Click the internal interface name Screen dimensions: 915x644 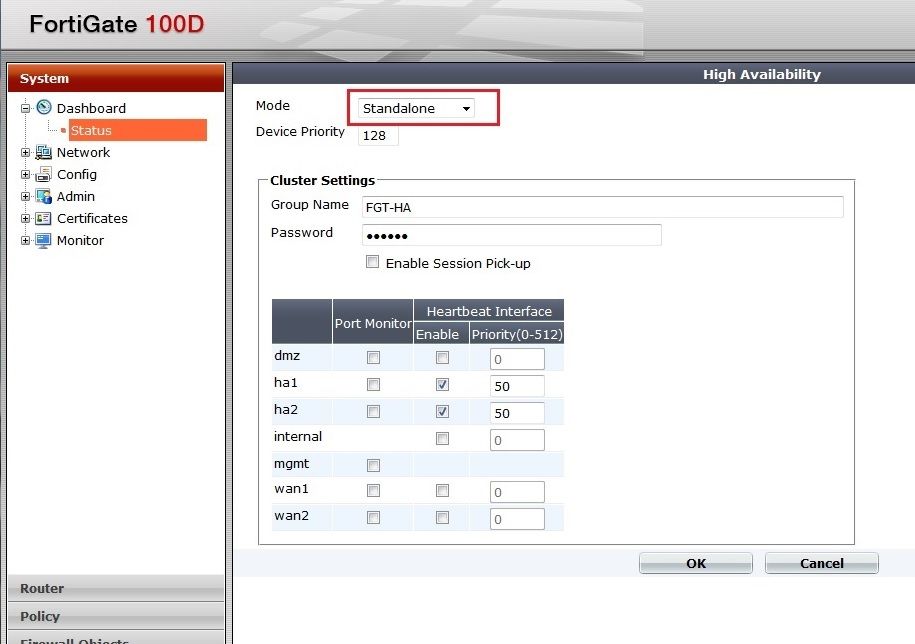(298, 436)
